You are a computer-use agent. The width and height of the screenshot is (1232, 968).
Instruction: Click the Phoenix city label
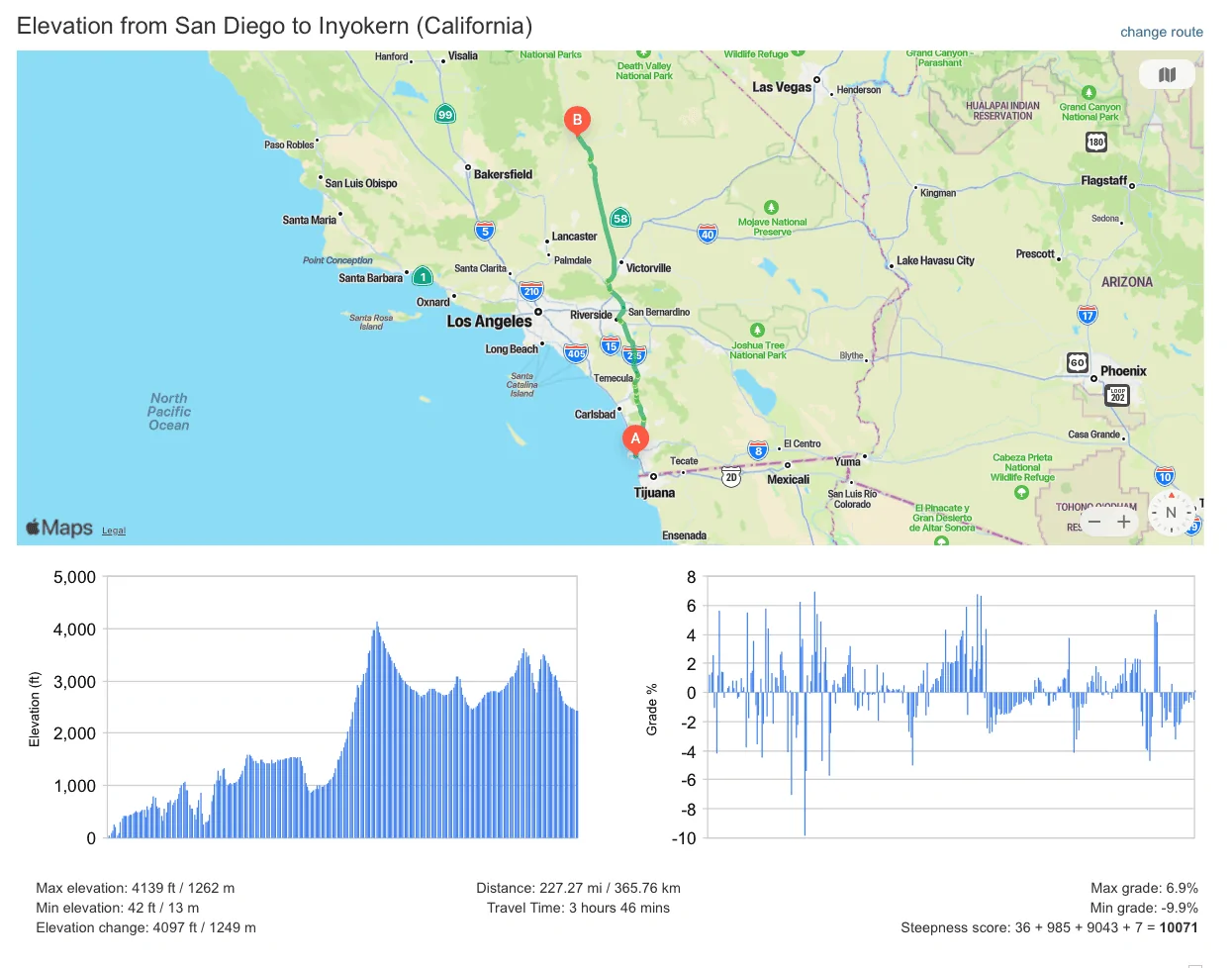click(1123, 371)
